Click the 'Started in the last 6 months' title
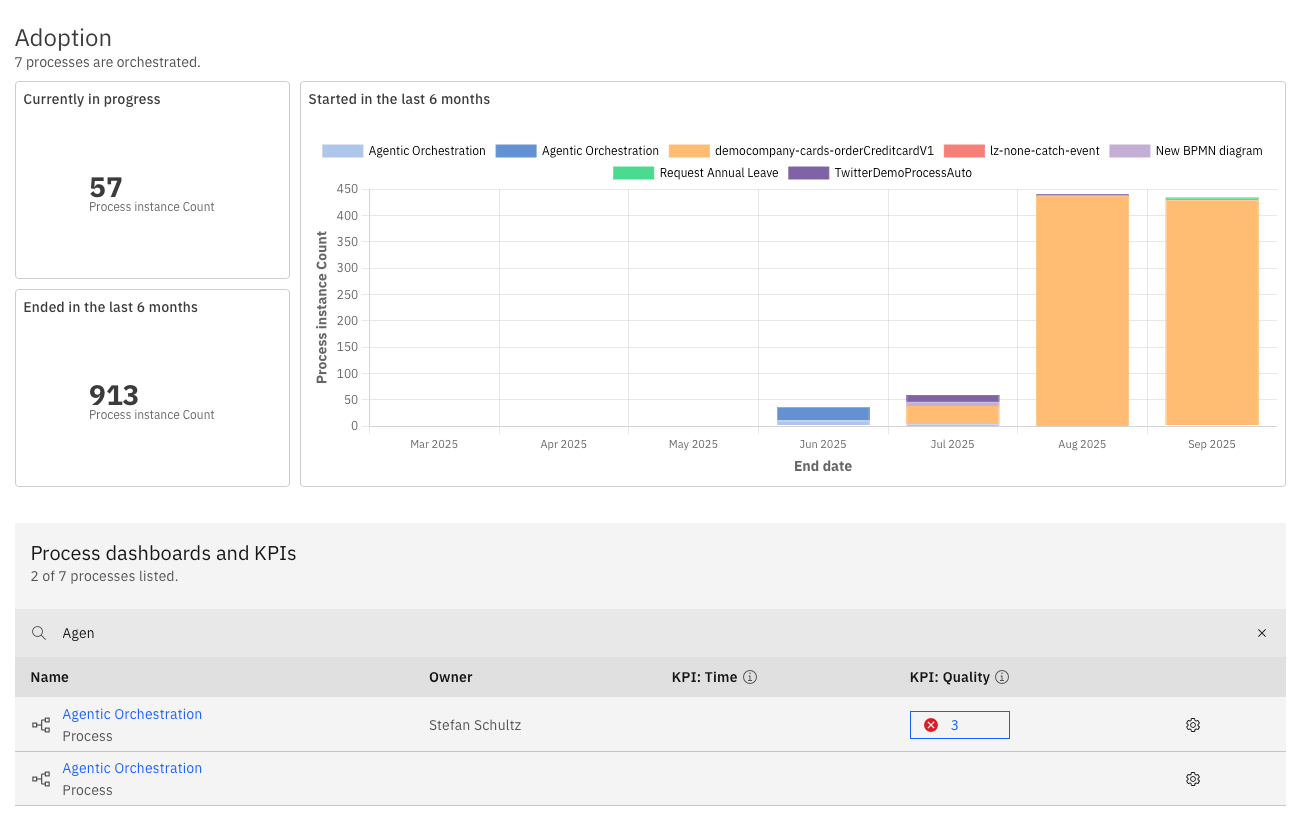This screenshot has width=1294, height=813. click(x=399, y=99)
